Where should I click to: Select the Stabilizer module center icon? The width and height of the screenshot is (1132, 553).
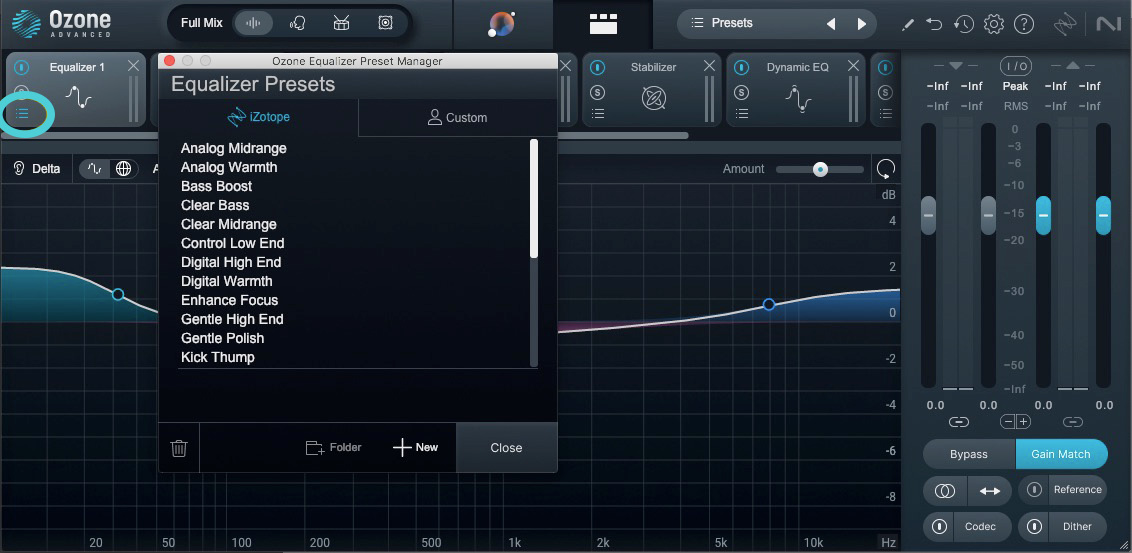653,97
